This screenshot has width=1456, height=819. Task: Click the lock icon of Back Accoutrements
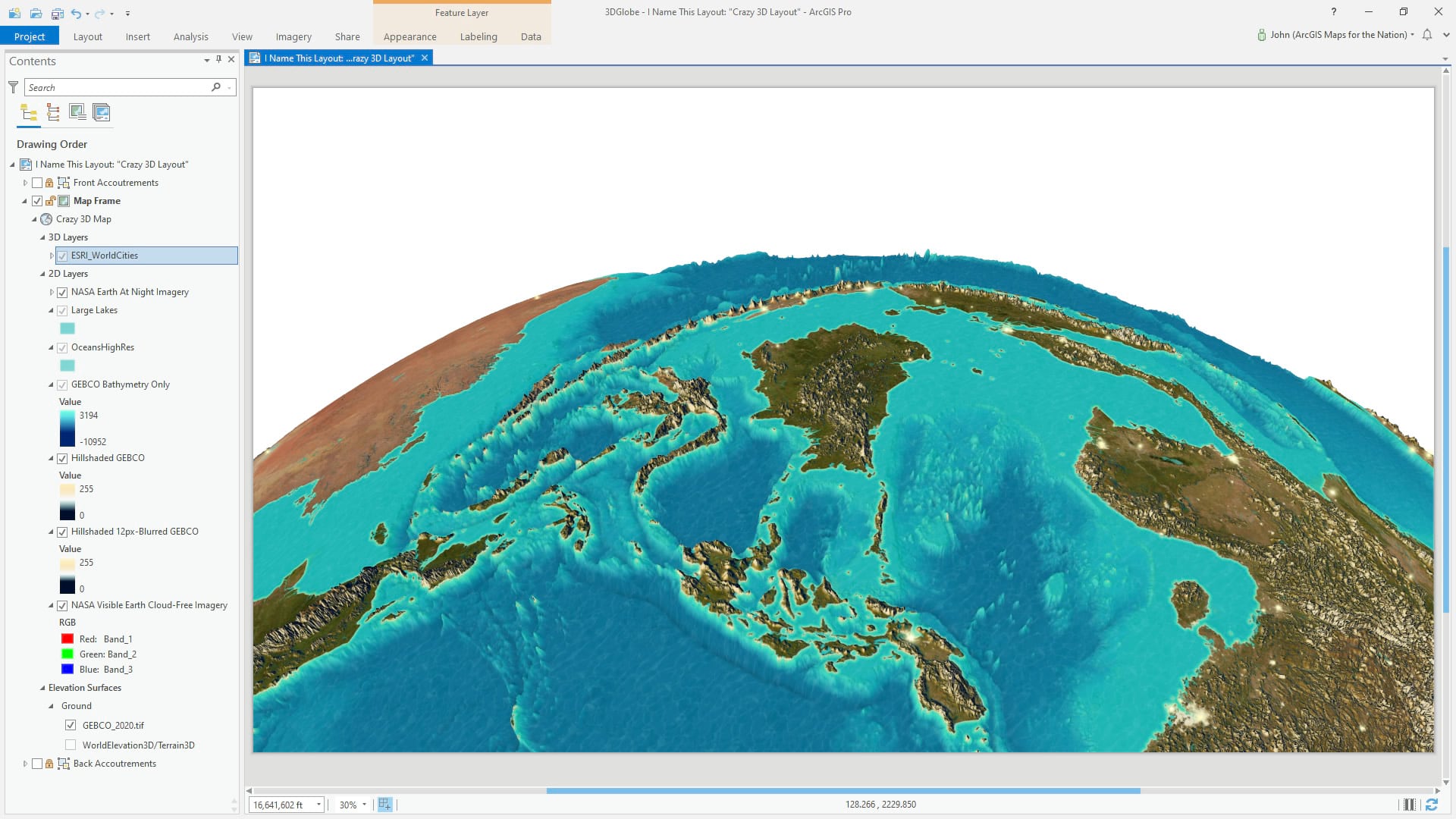tap(49, 764)
